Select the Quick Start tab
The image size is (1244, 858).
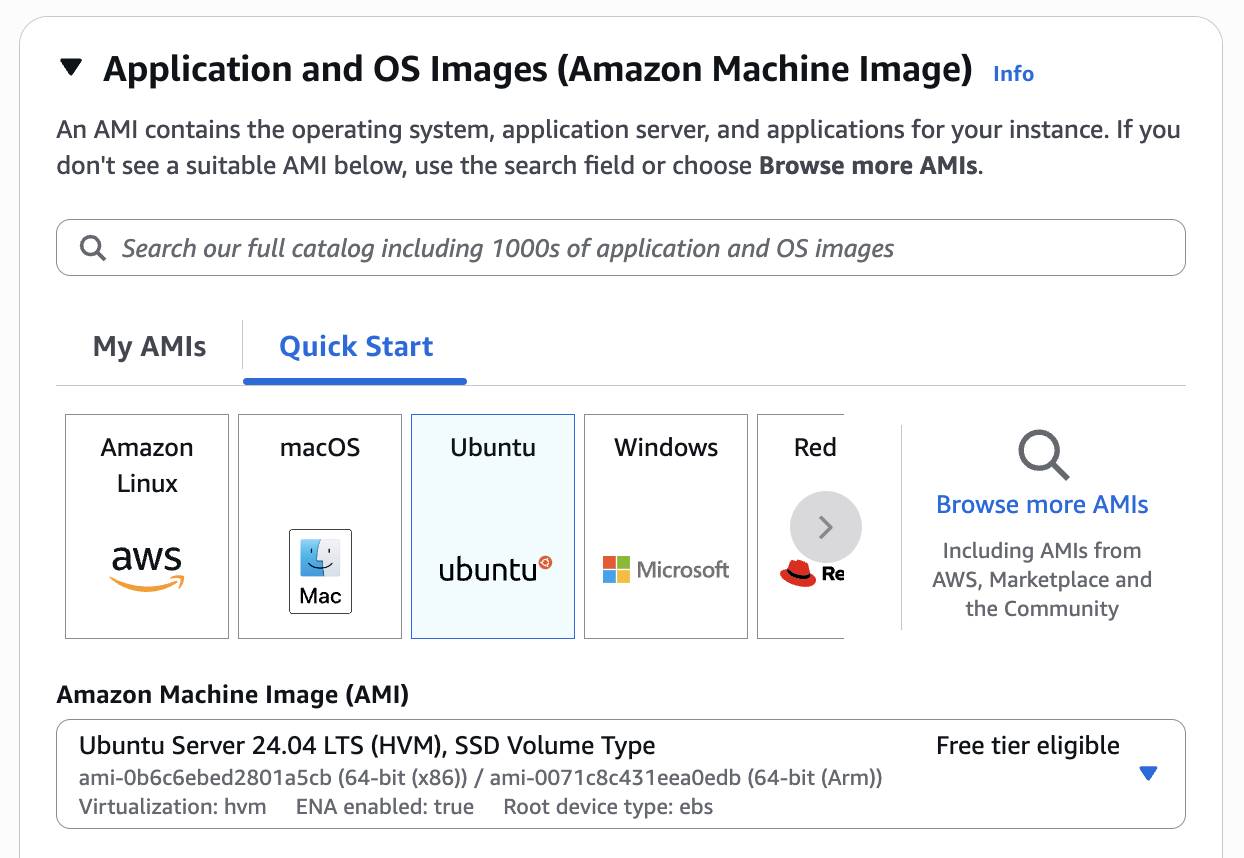tap(355, 347)
